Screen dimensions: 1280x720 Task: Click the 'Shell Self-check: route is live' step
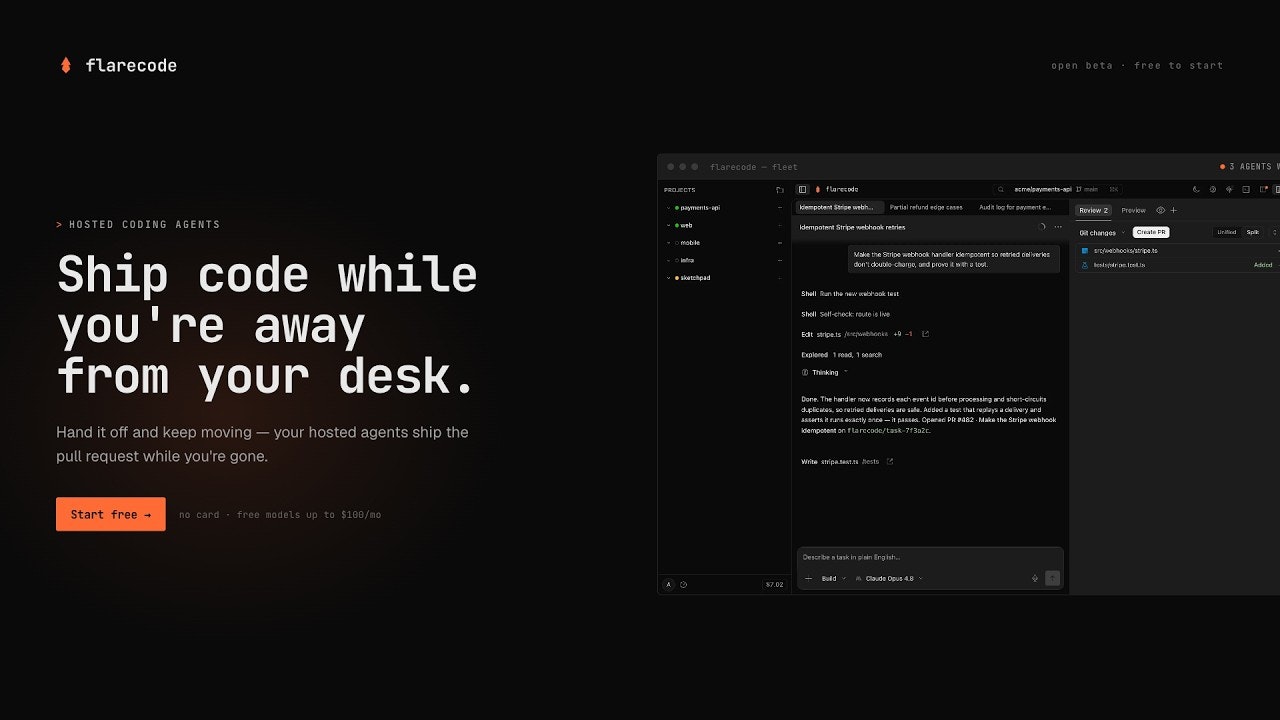click(x=846, y=314)
